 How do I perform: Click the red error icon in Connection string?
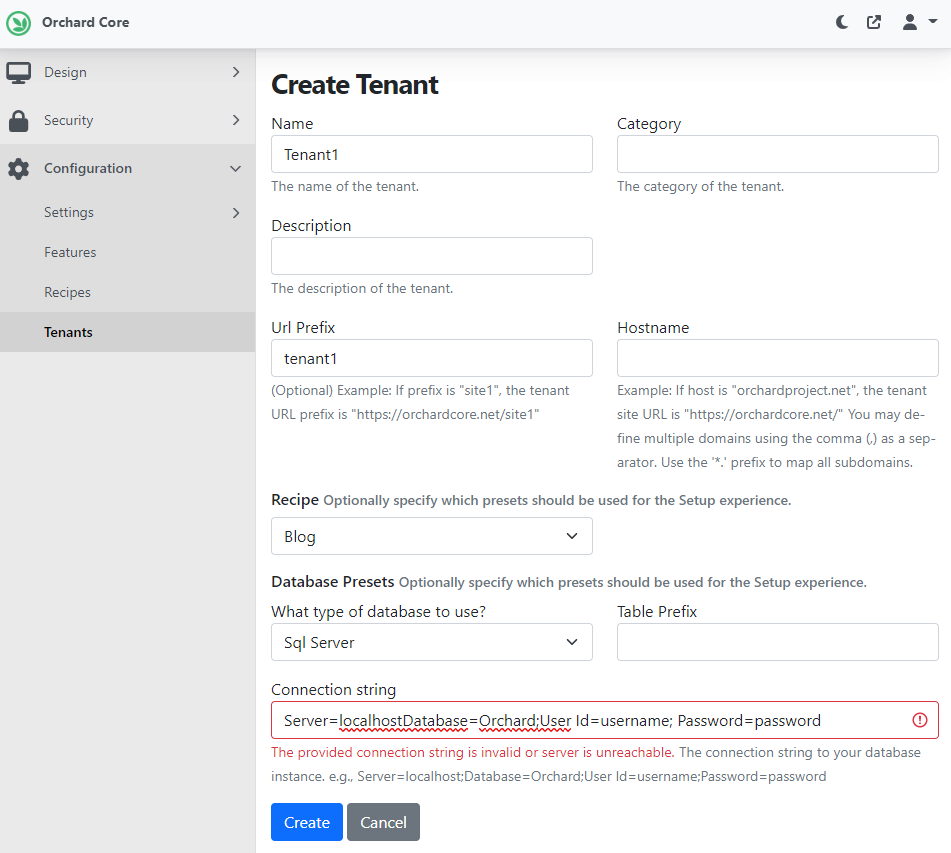click(919, 720)
